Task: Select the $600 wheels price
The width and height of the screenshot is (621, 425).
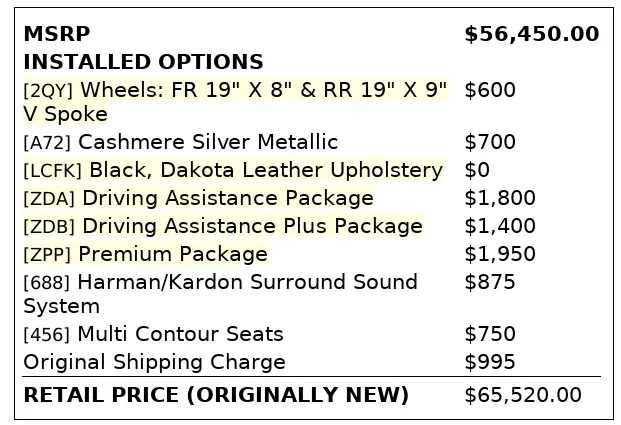Action: point(490,91)
